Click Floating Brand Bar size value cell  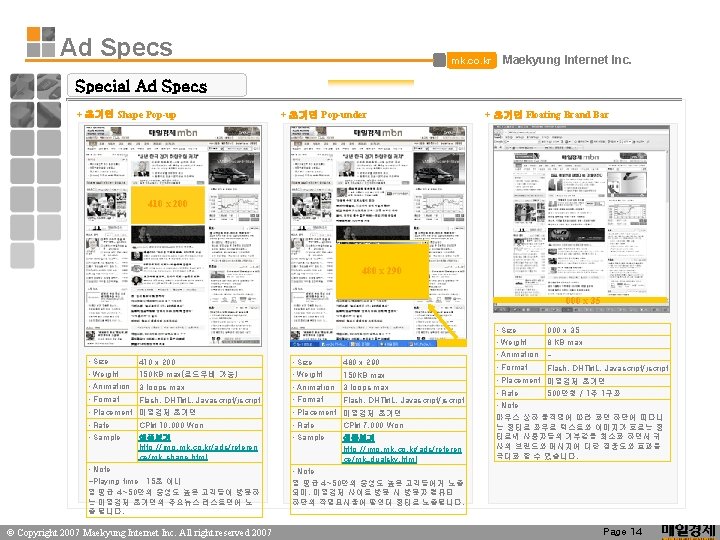[608, 330]
